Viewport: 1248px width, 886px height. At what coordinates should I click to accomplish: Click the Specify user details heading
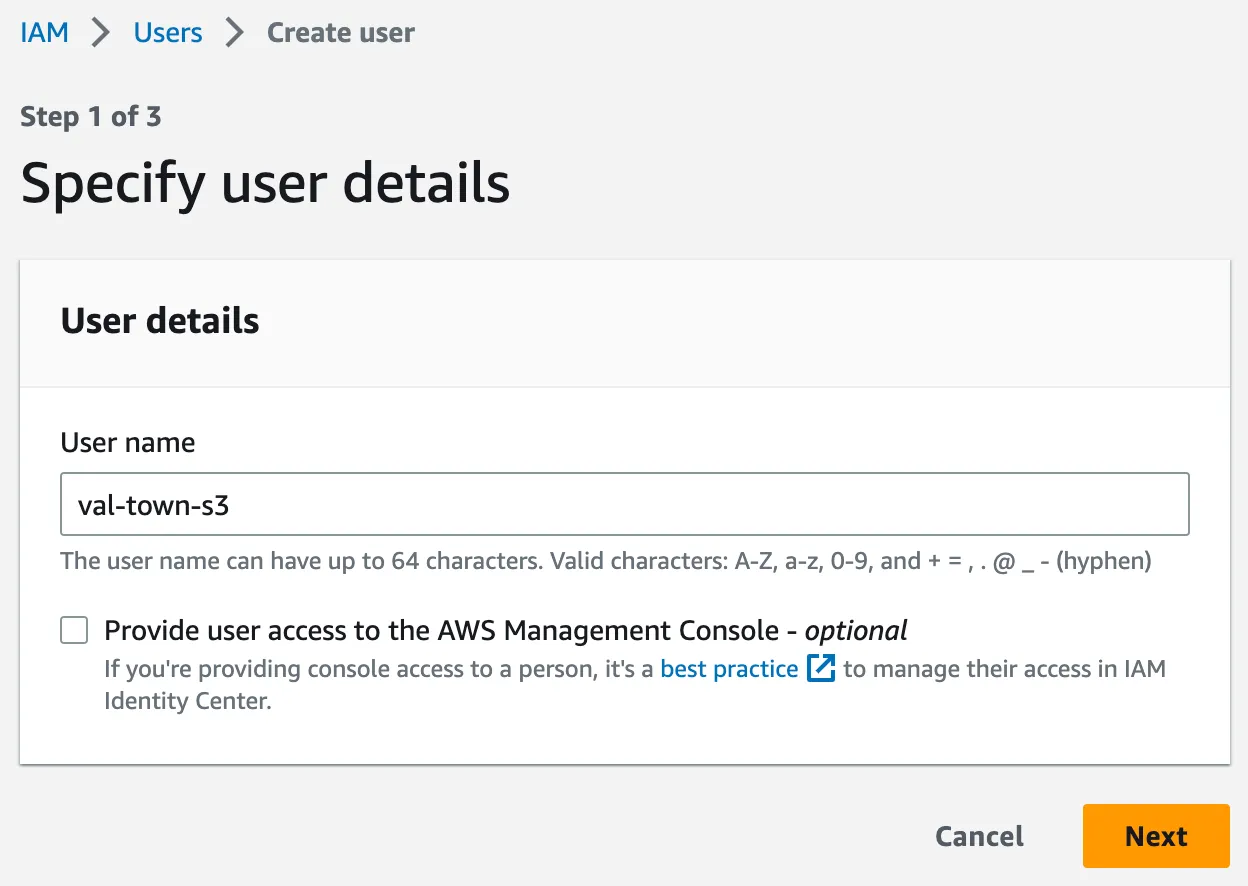click(265, 183)
